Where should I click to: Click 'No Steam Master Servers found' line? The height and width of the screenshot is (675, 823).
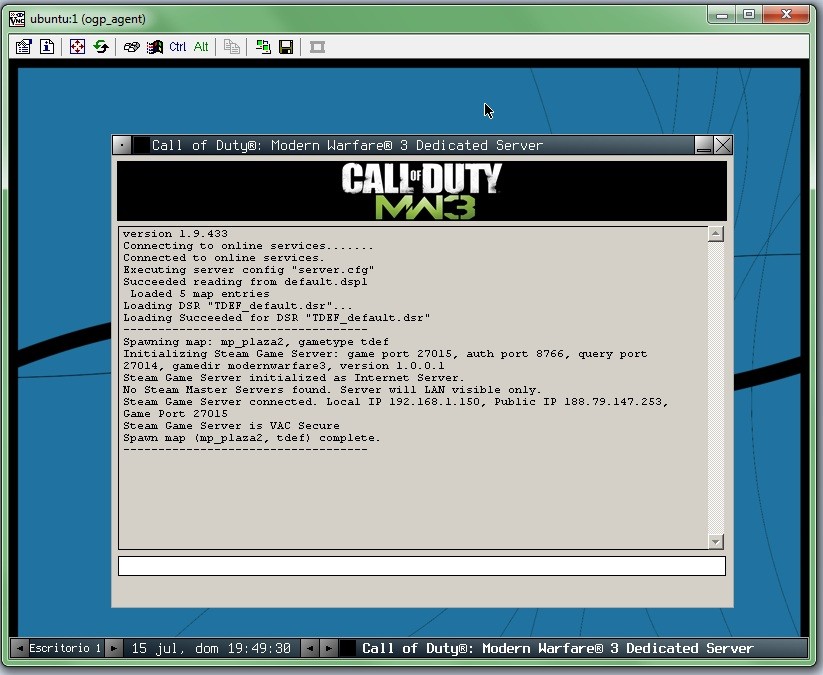332,390
